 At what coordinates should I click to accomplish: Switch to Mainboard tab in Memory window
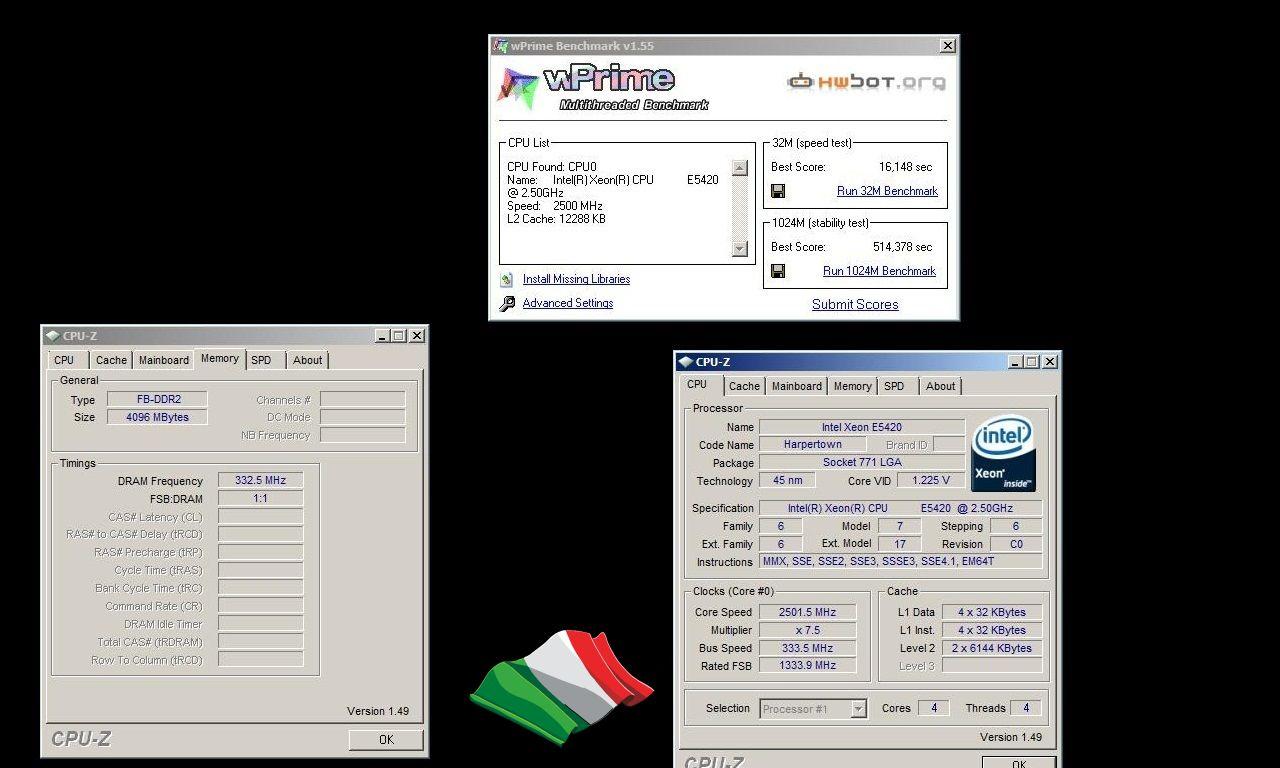(163, 360)
